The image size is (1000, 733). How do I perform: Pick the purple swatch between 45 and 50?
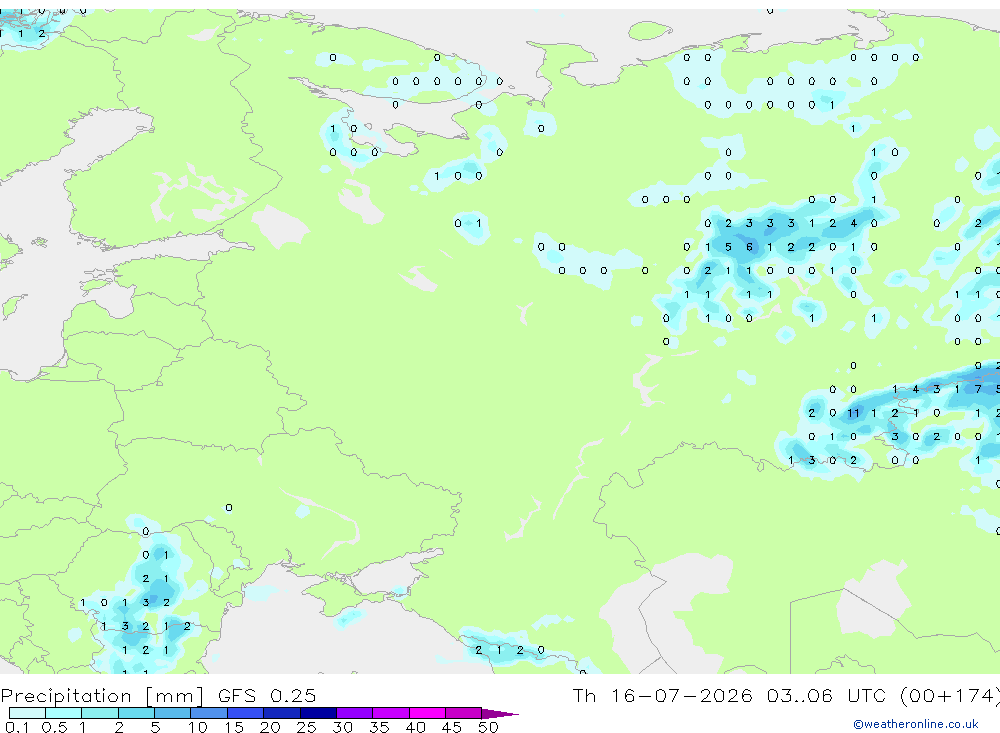pyautogui.click(x=463, y=713)
